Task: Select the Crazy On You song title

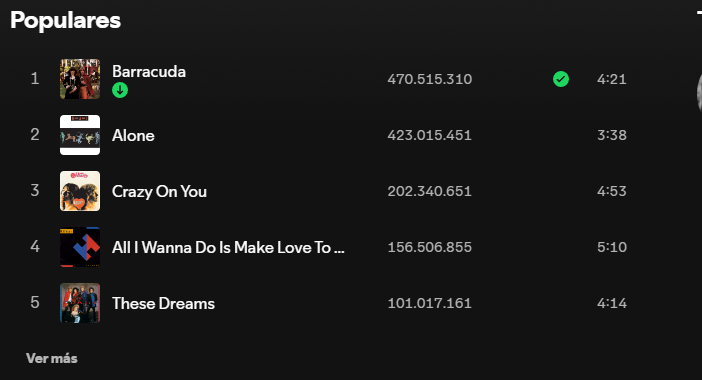Action: pyautogui.click(x=159, y=192)
